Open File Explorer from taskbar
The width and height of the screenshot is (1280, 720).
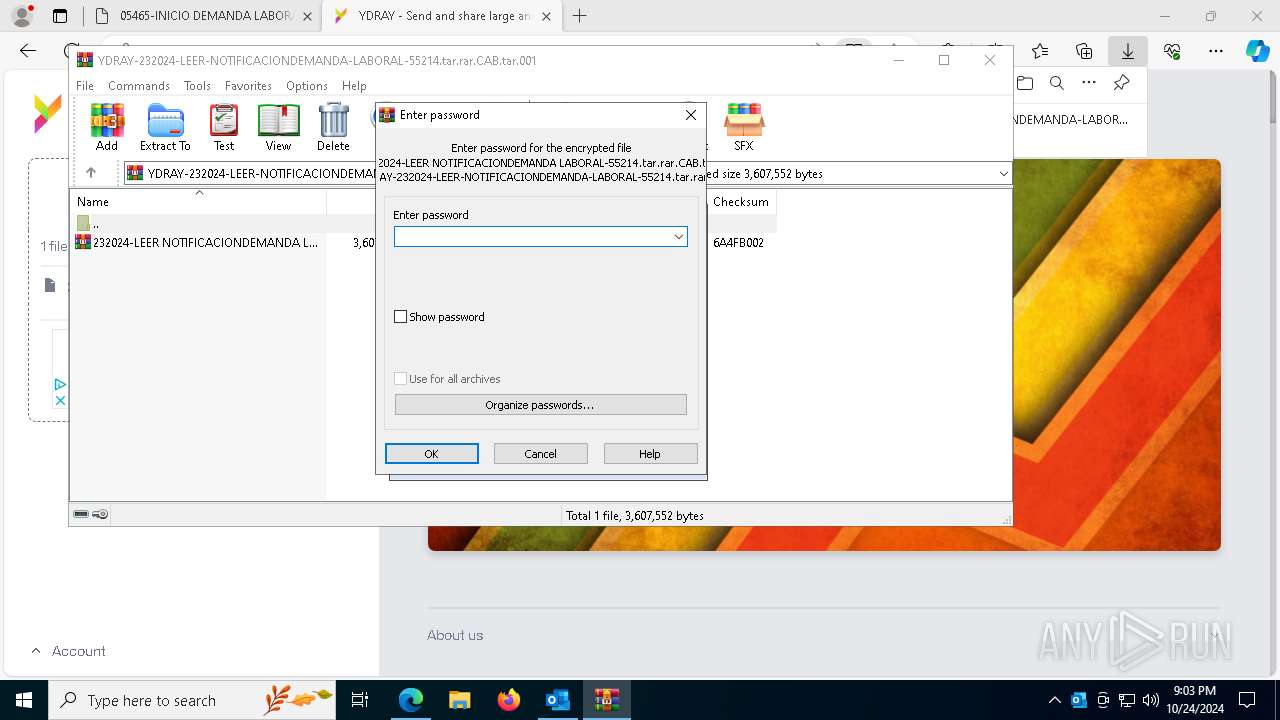pyautogui.click(x=459, y=700)
